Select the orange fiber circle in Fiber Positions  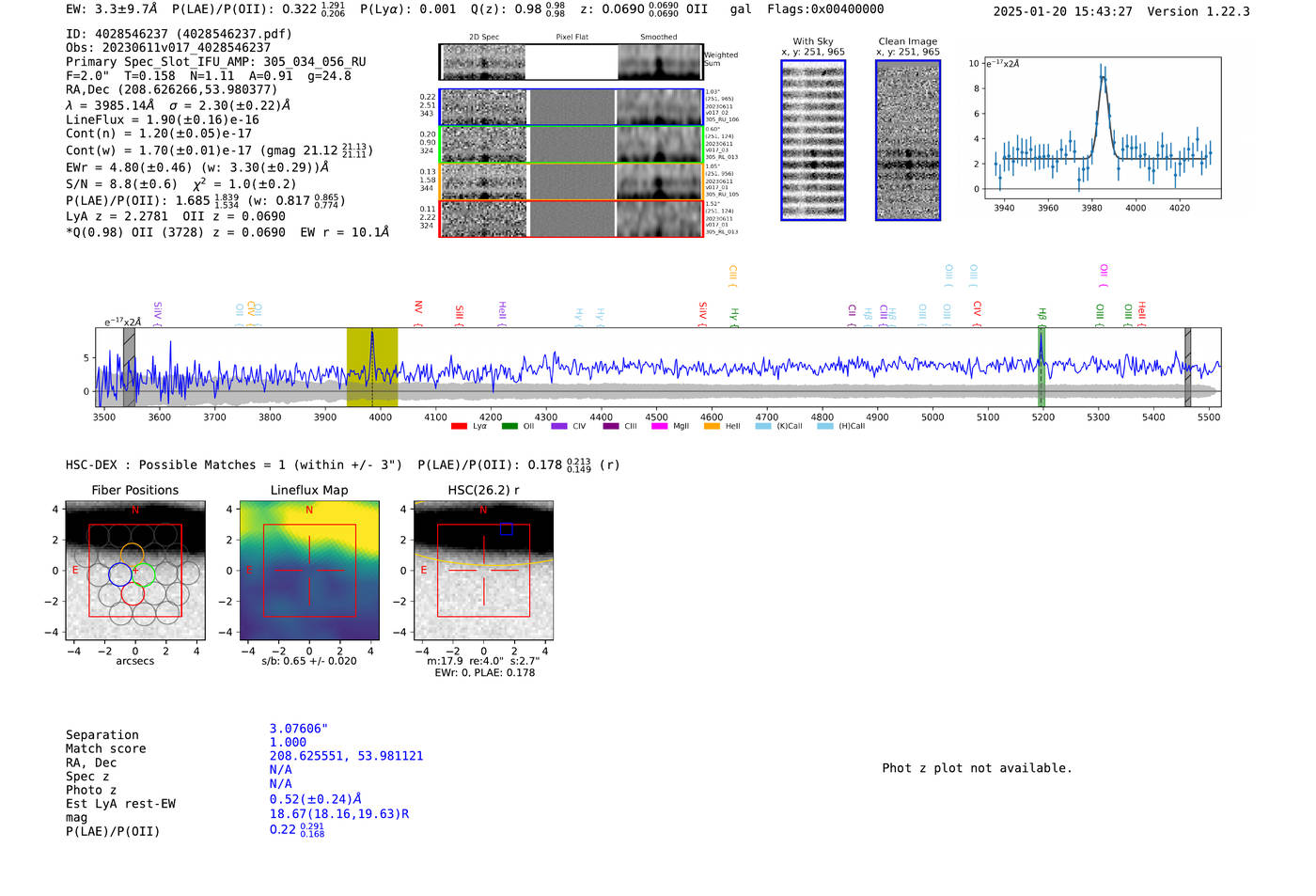click(132, 554)
